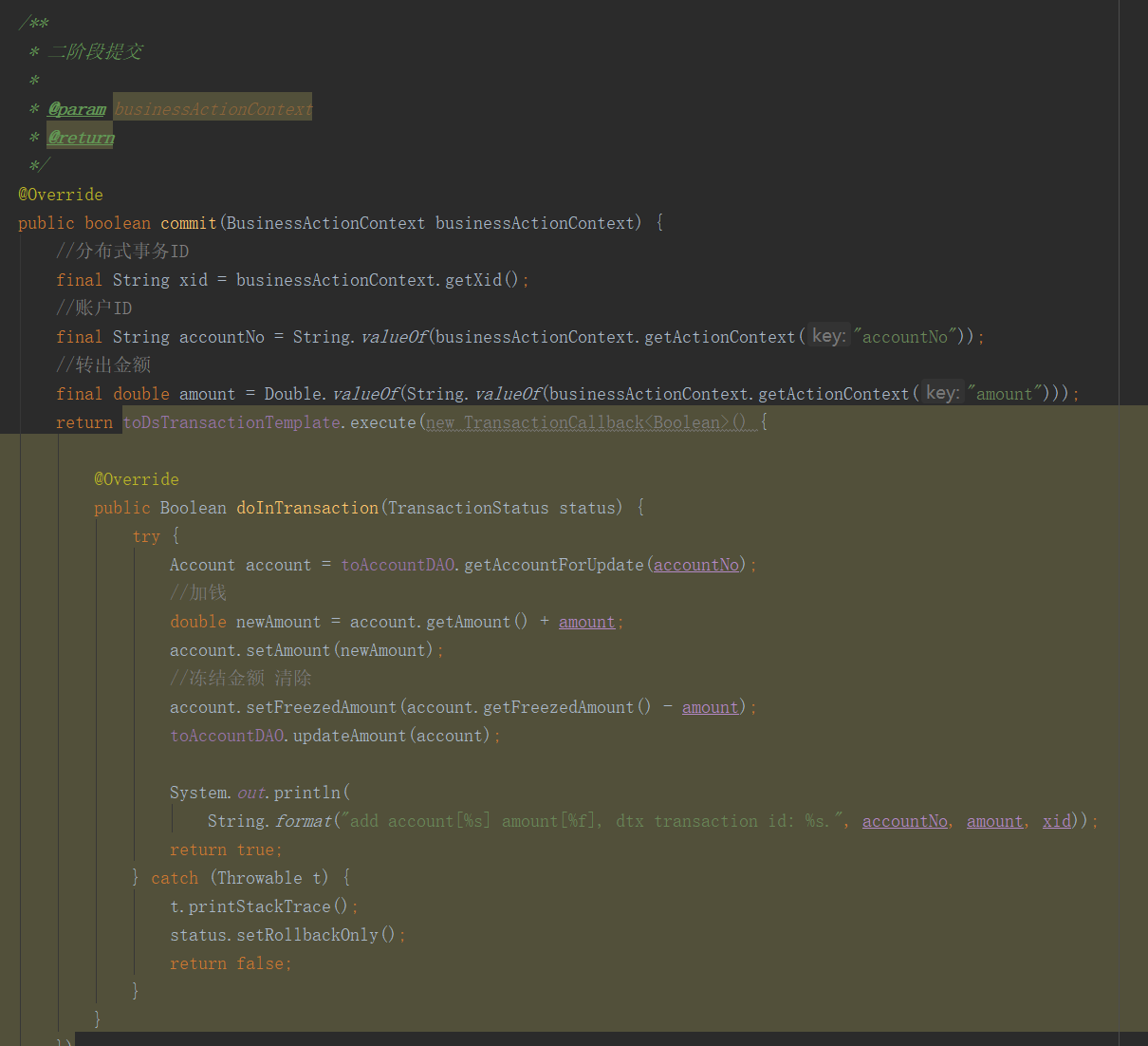
Task: Click the Throwable exception type
Action: point(260,878)
